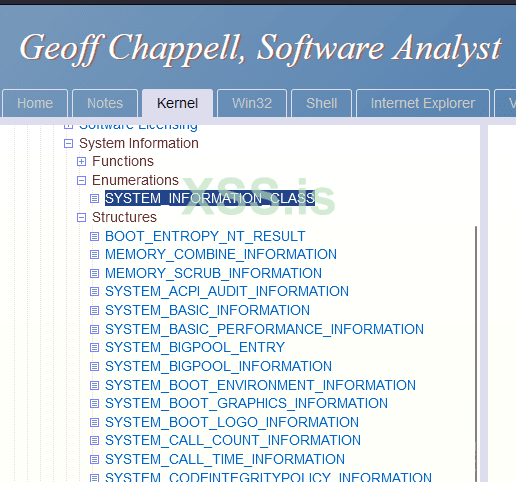Click the Structures folder label
The image size is (516, 482).
point(124,217)
